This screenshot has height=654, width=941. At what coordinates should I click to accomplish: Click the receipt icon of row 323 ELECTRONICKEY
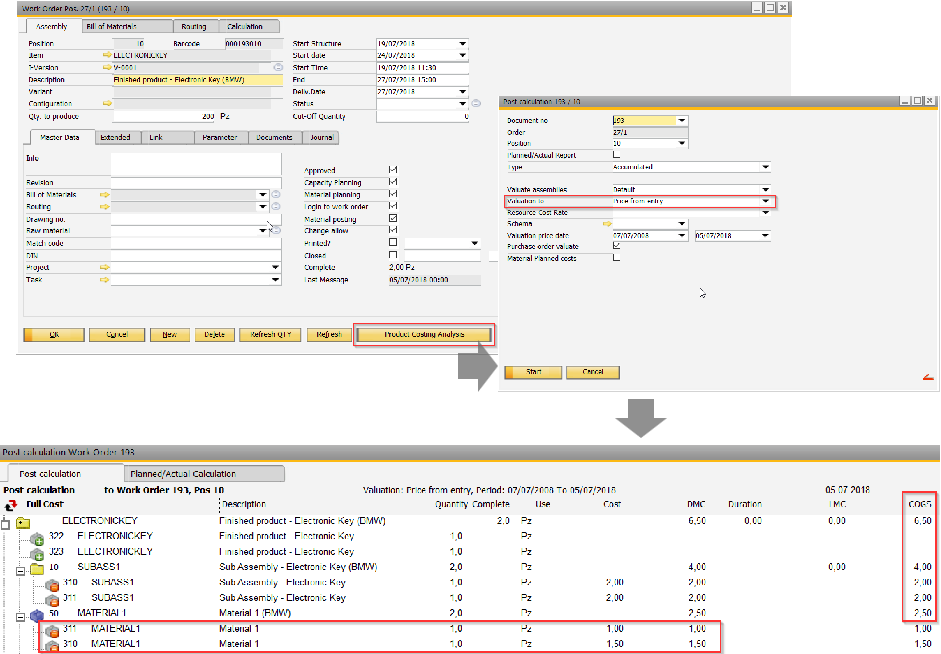click(x=37, y=553)
